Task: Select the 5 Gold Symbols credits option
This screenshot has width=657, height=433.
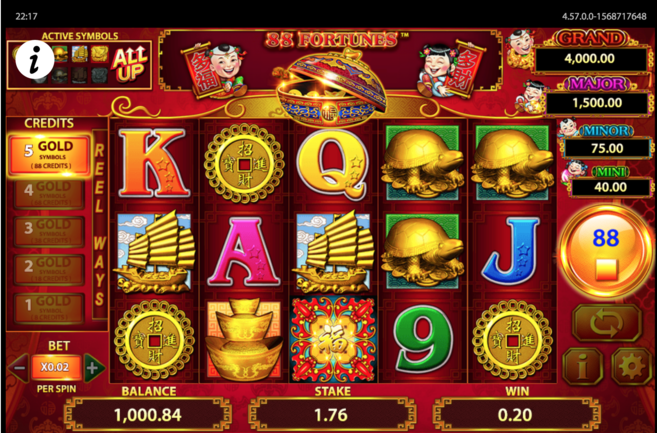Action: [x=49, y=155]
